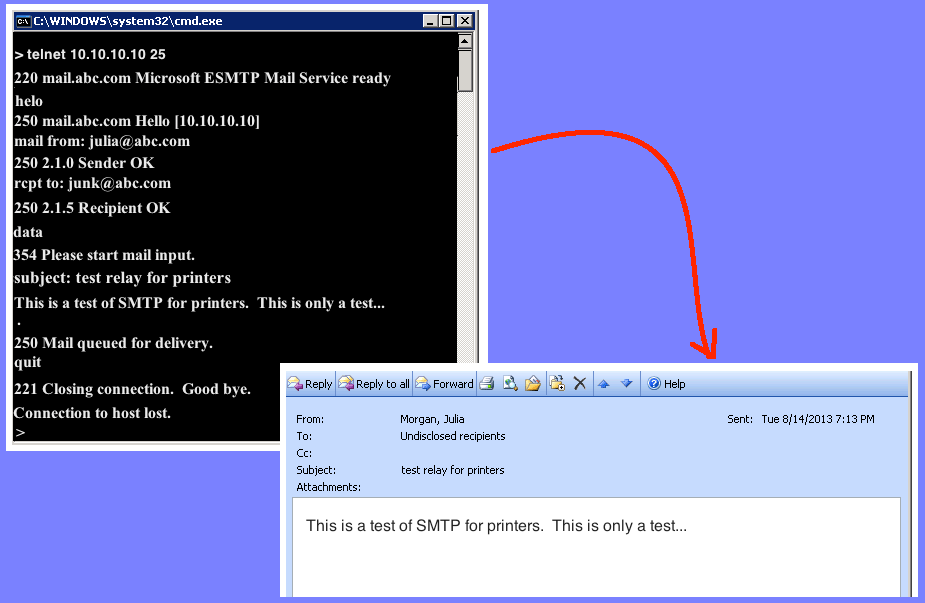Screen dimensions: 925x603
Task: Click 'Undisclosed recipients' in To field
Action: click(x=452, y=436)
